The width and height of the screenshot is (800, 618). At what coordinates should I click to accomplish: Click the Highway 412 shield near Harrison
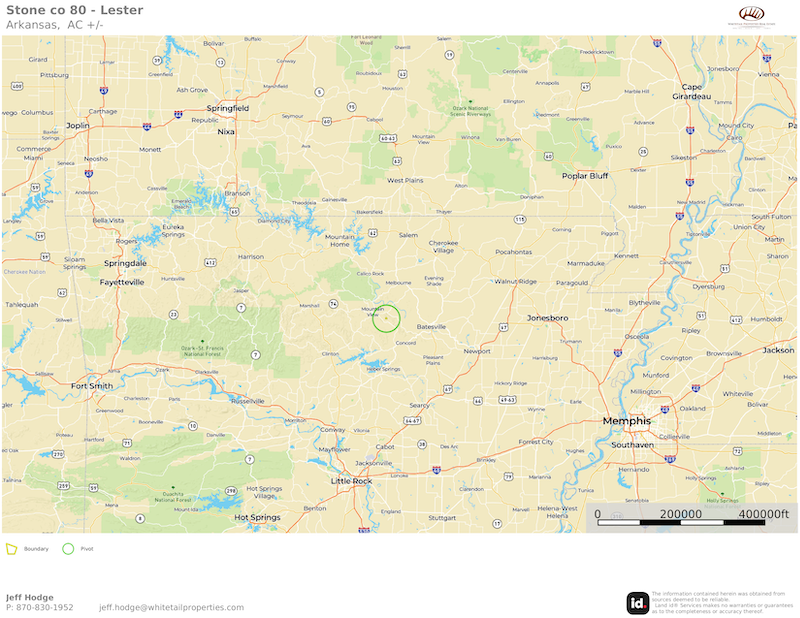pos(210,262)
